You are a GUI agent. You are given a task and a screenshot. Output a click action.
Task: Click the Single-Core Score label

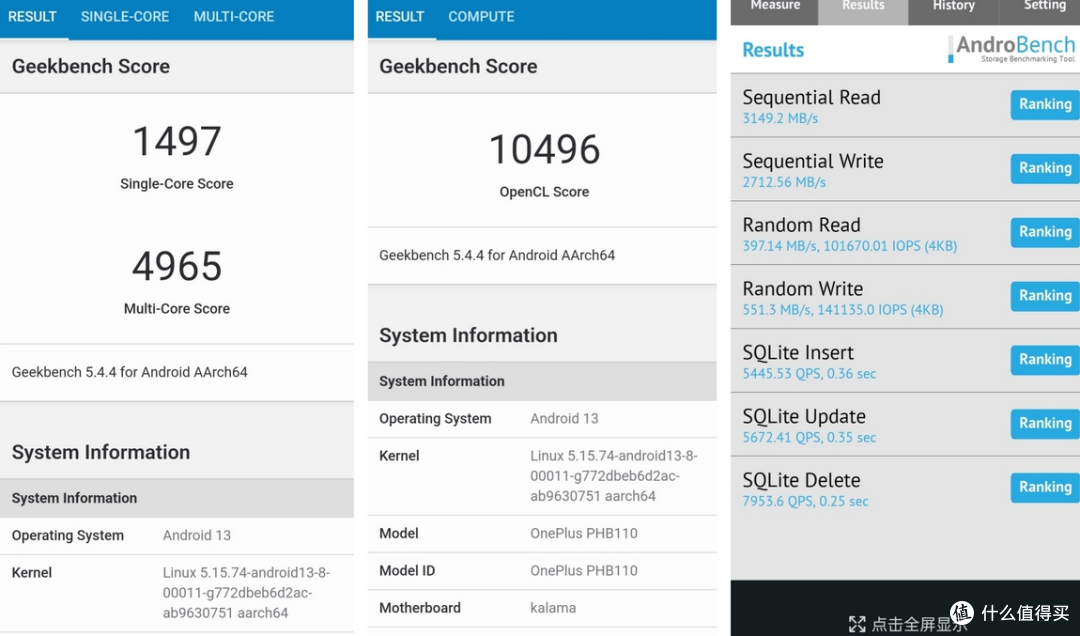[x=177, y=184]
